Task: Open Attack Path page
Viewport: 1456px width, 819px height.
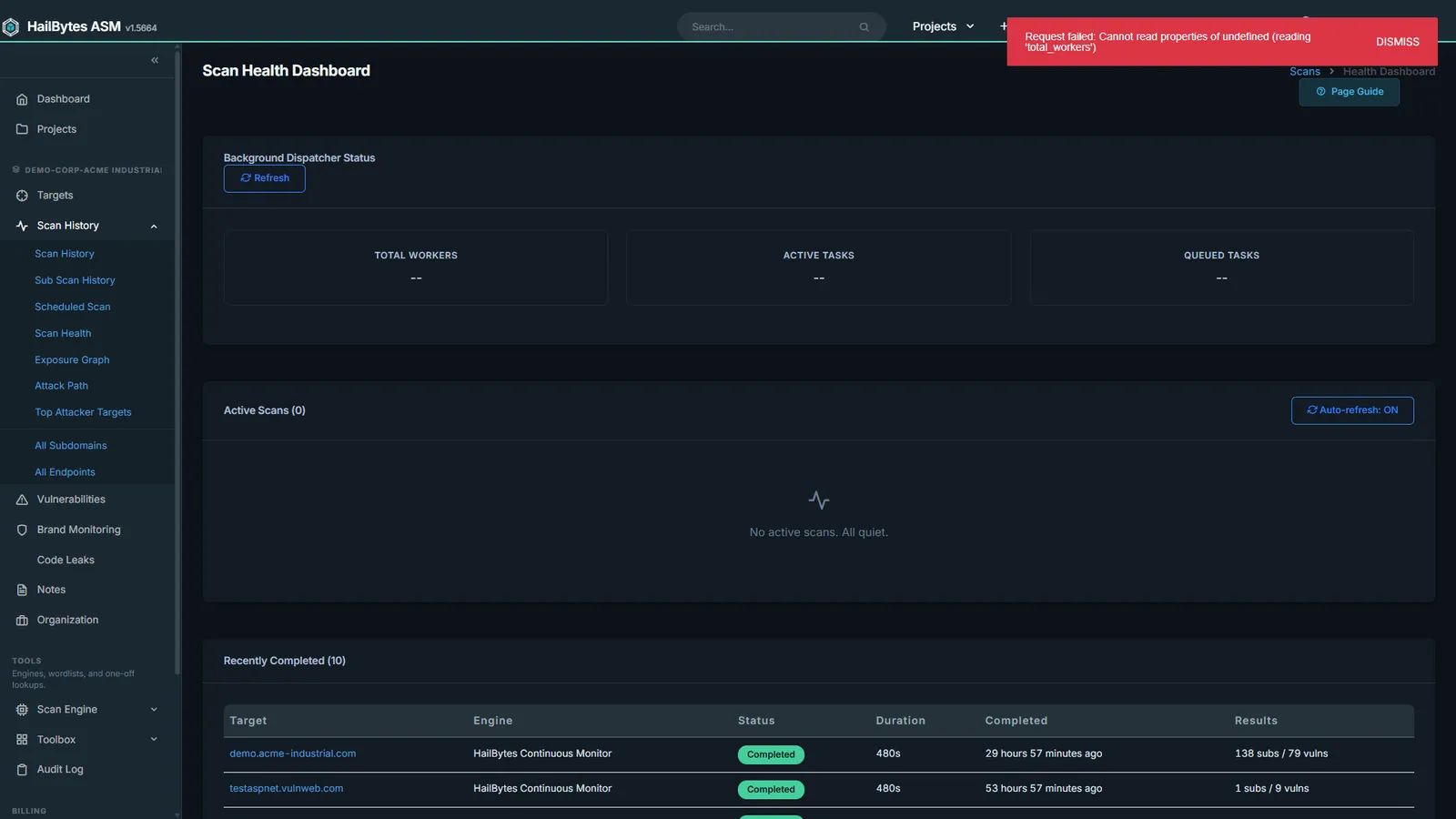Action: pyautogui.click(x=61, y=386)
